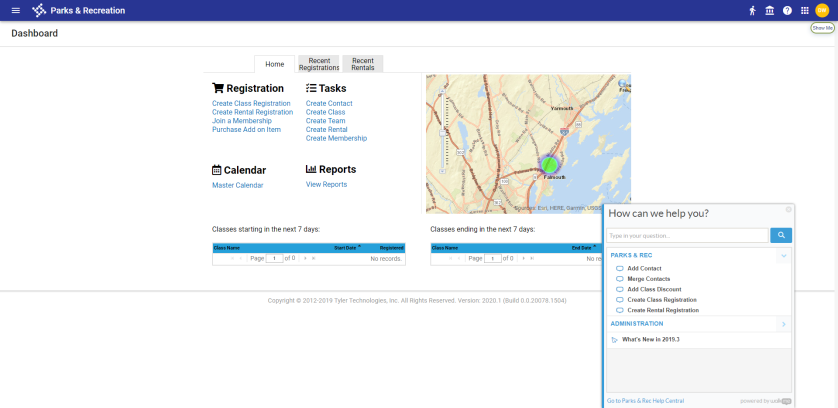The image size is (838, 408).
Task: Open the DW user profile avatar
Action: [x=822, y=10]
